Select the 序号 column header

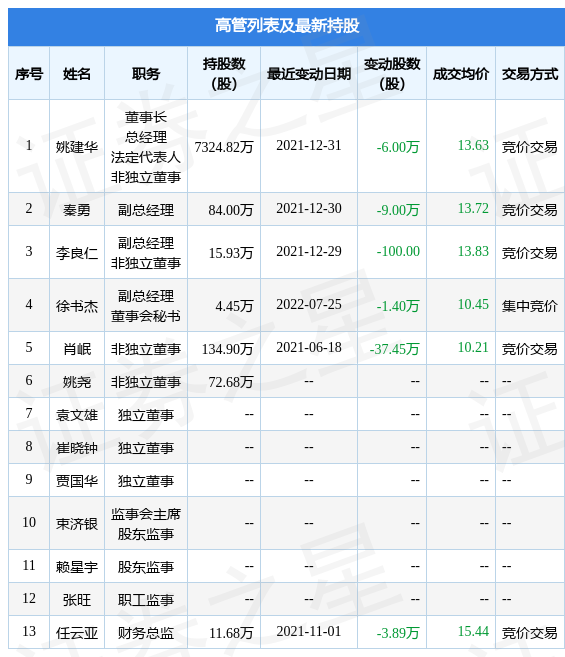point(29,74)
